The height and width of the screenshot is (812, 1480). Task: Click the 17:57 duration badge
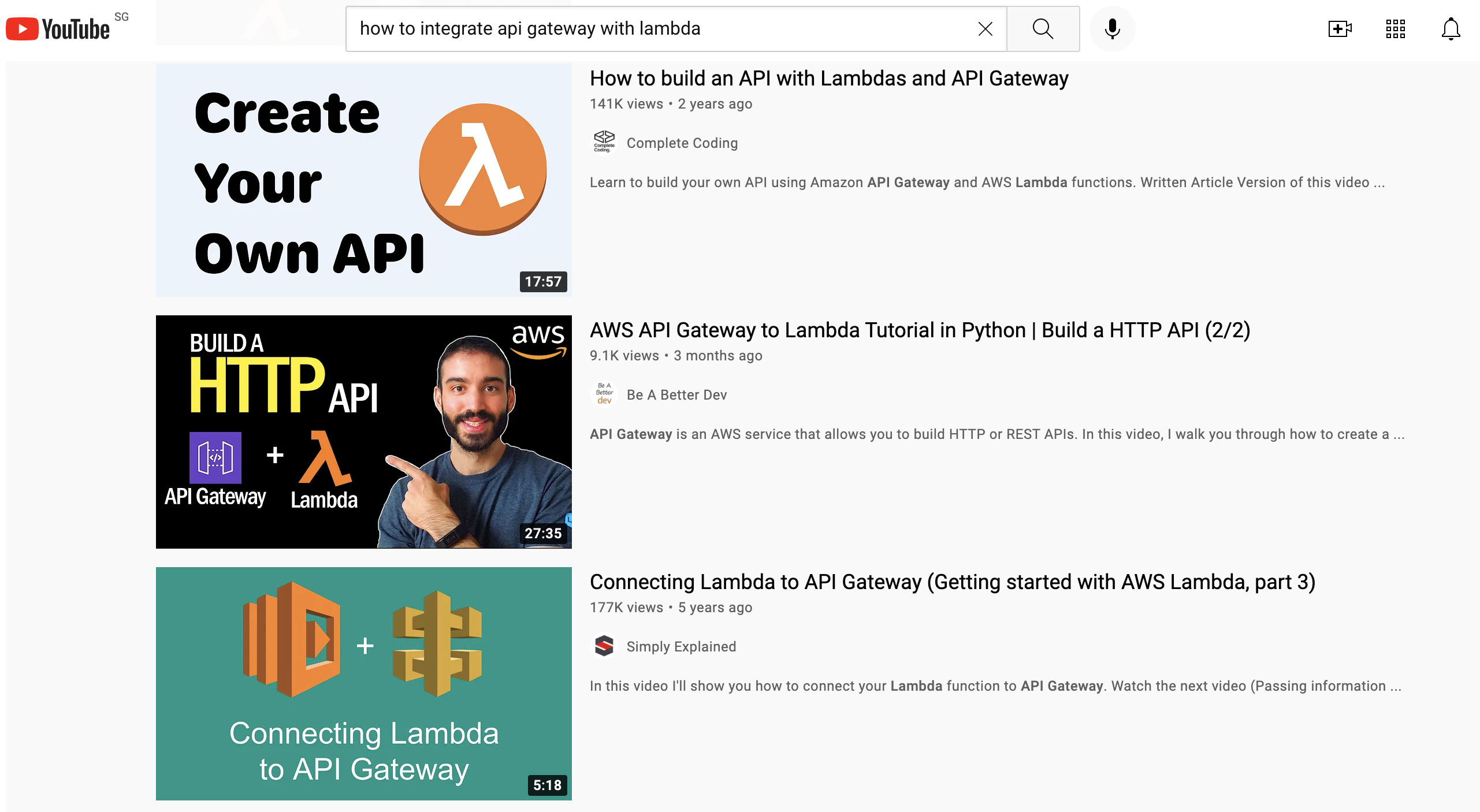543,281
